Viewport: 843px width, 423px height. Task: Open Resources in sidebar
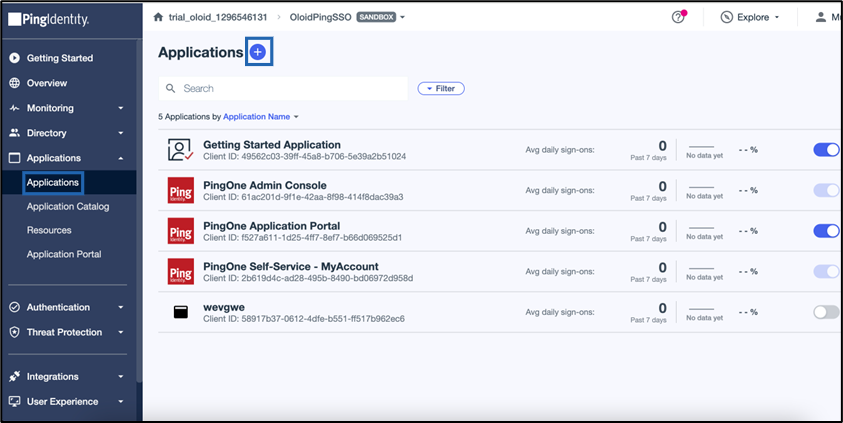point(49,230)
